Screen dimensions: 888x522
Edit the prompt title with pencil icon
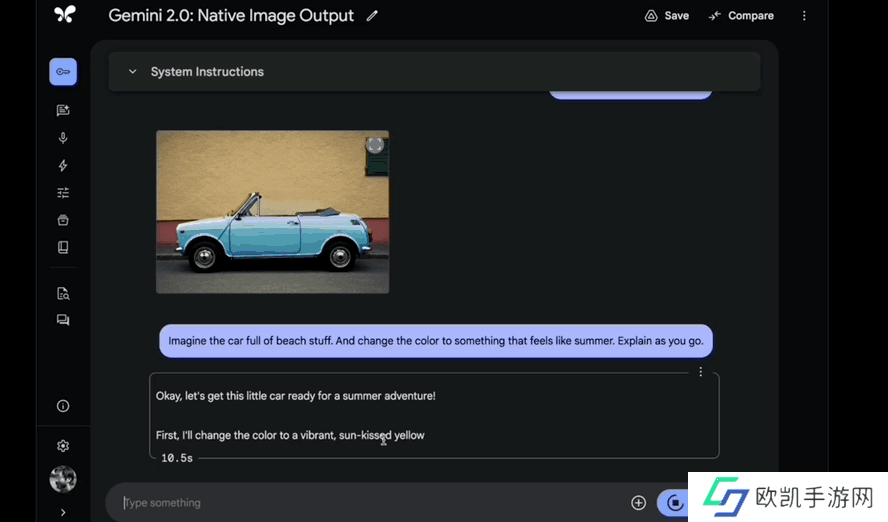pos(373,16)
